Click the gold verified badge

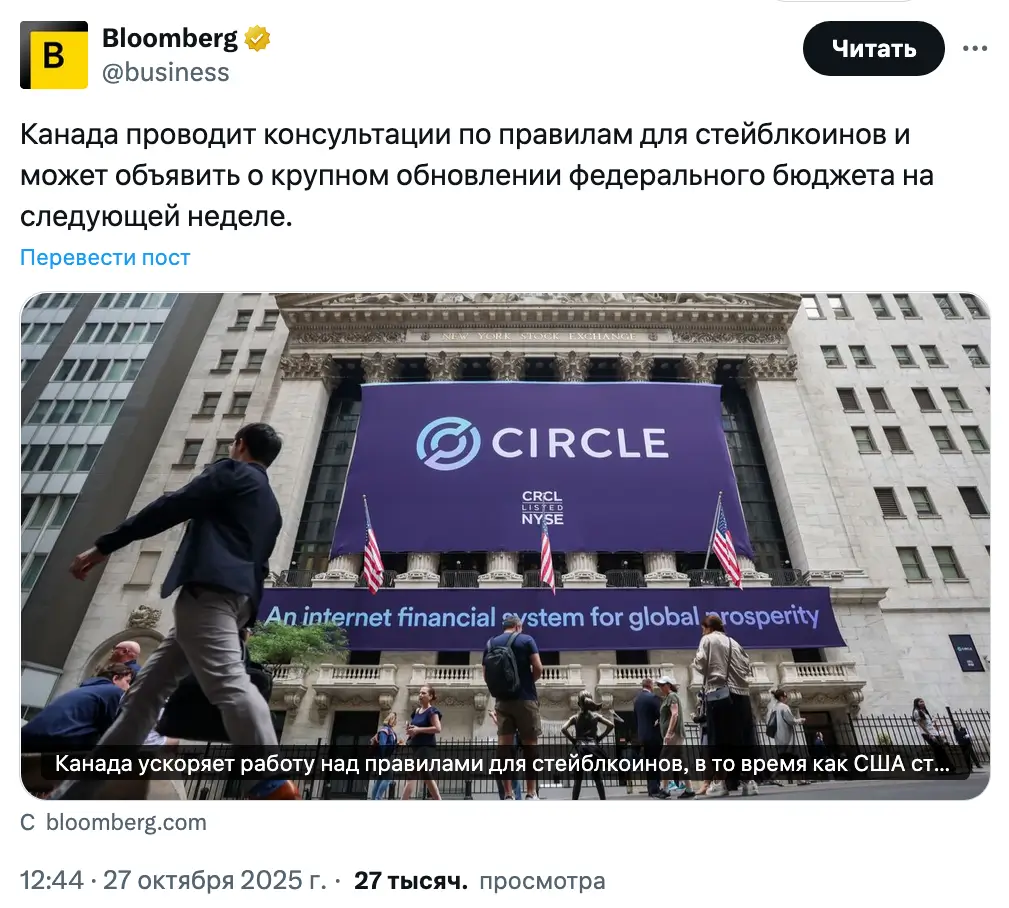point(258,39)
